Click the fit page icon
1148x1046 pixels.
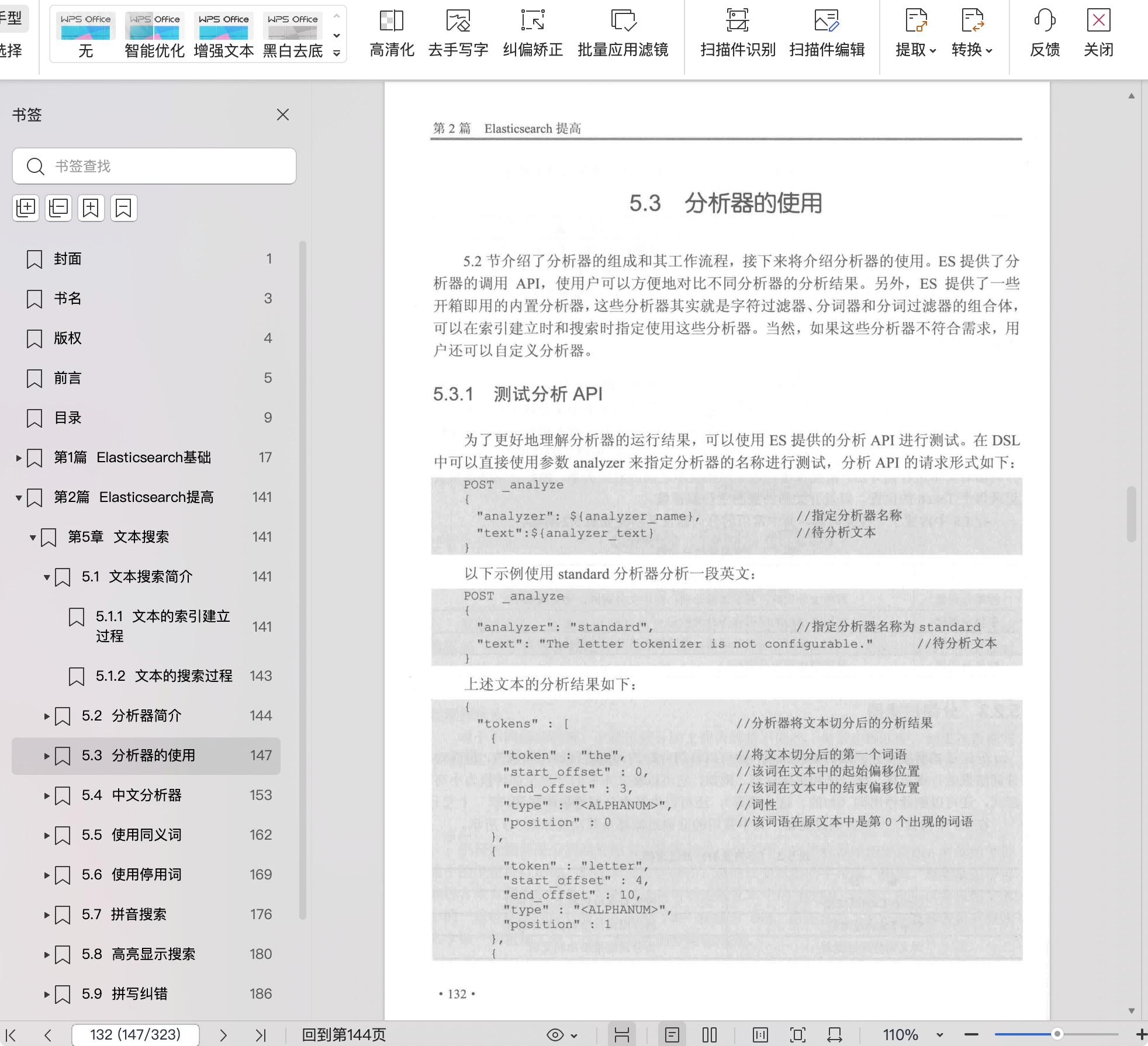click(x=797, y=1035)
